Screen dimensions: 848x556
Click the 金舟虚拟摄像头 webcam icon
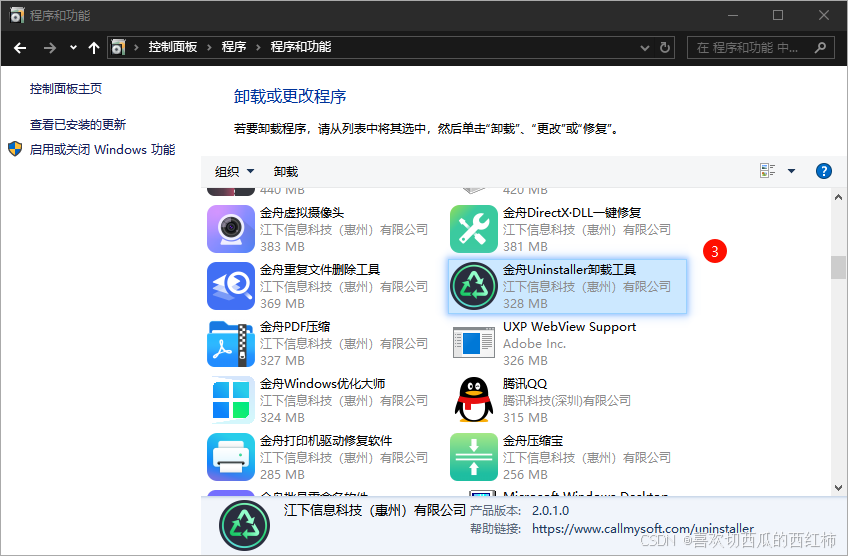pyautogui.click(x=231, y=229)
